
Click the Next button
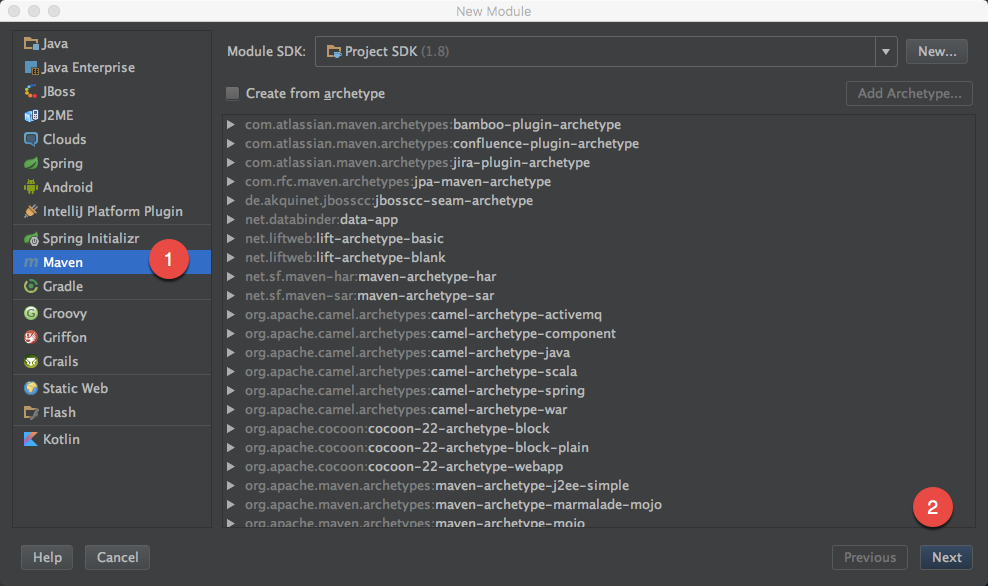click(x=946, y=558)
